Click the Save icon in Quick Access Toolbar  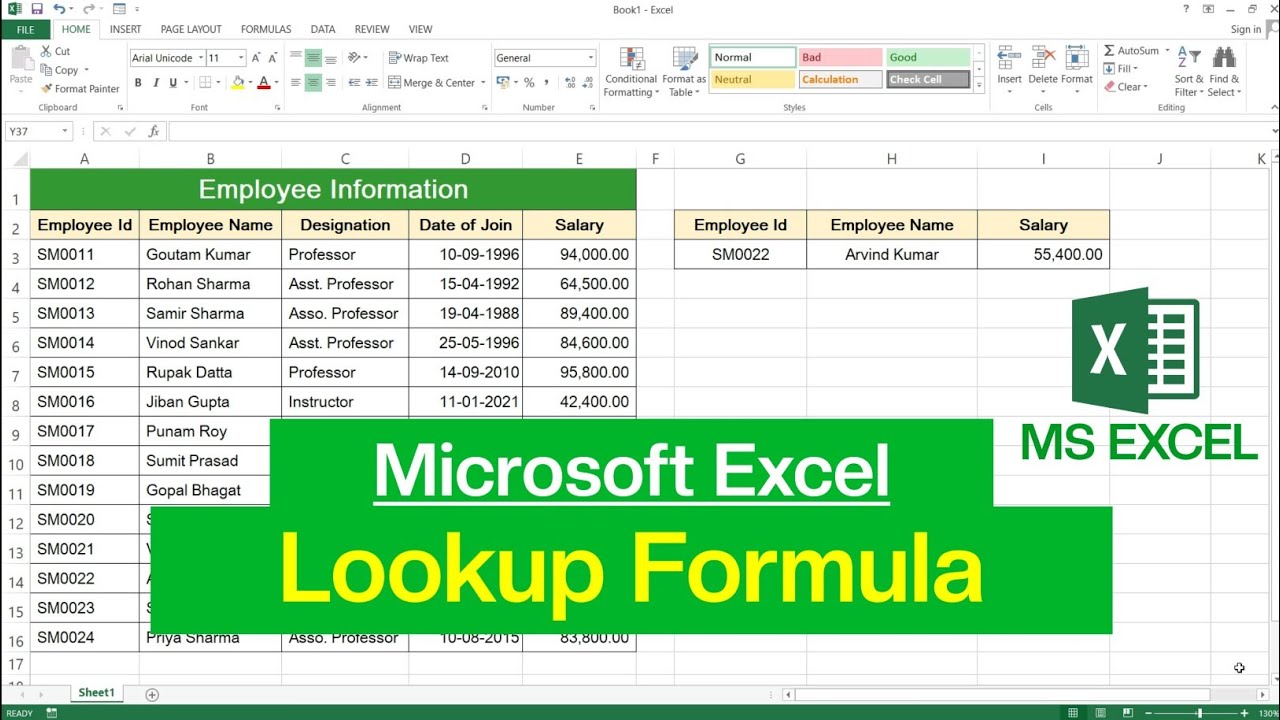point(37,9)
